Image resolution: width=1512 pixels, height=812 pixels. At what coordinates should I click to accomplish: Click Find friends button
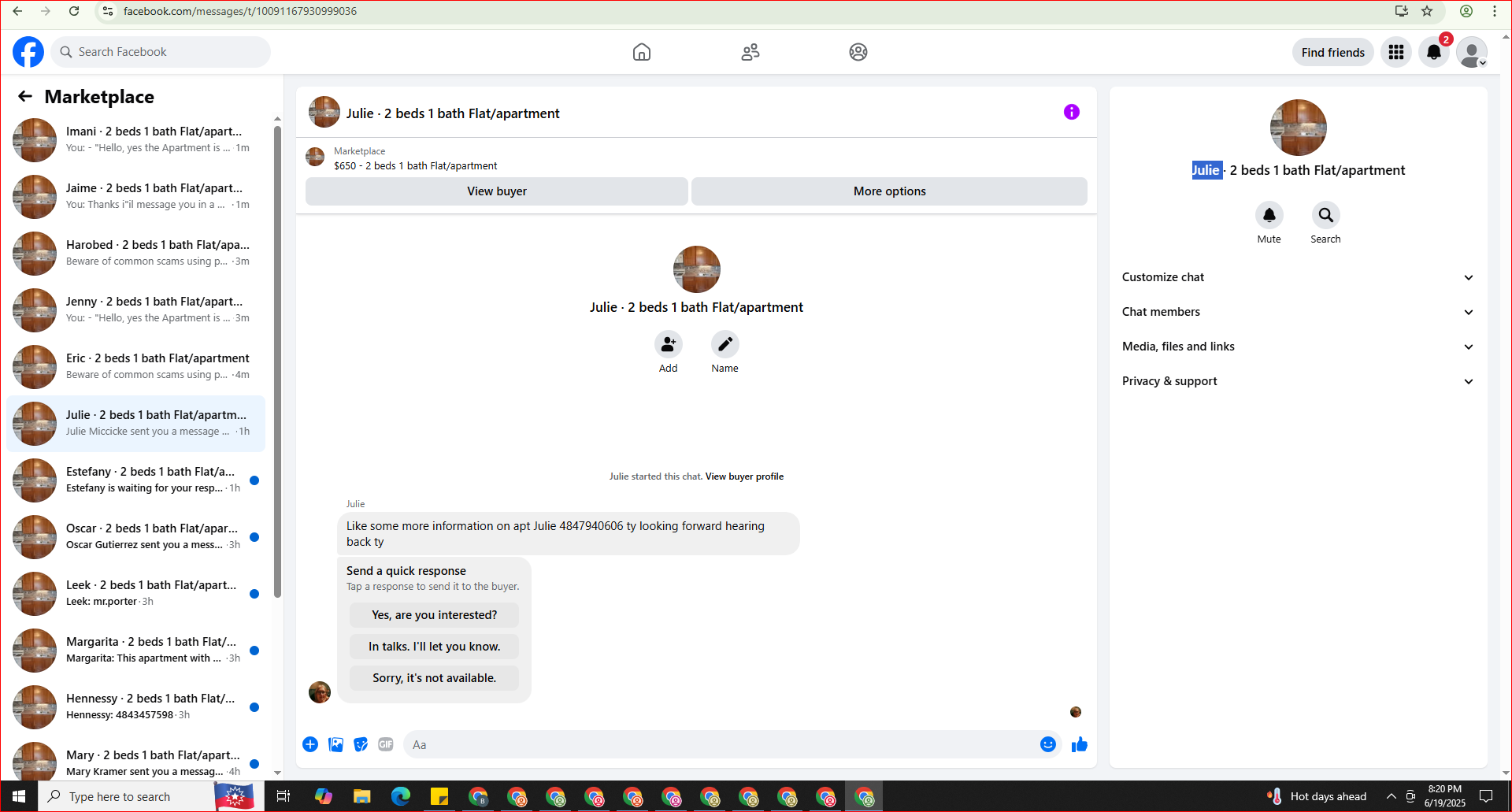[x=1332, y=52]
